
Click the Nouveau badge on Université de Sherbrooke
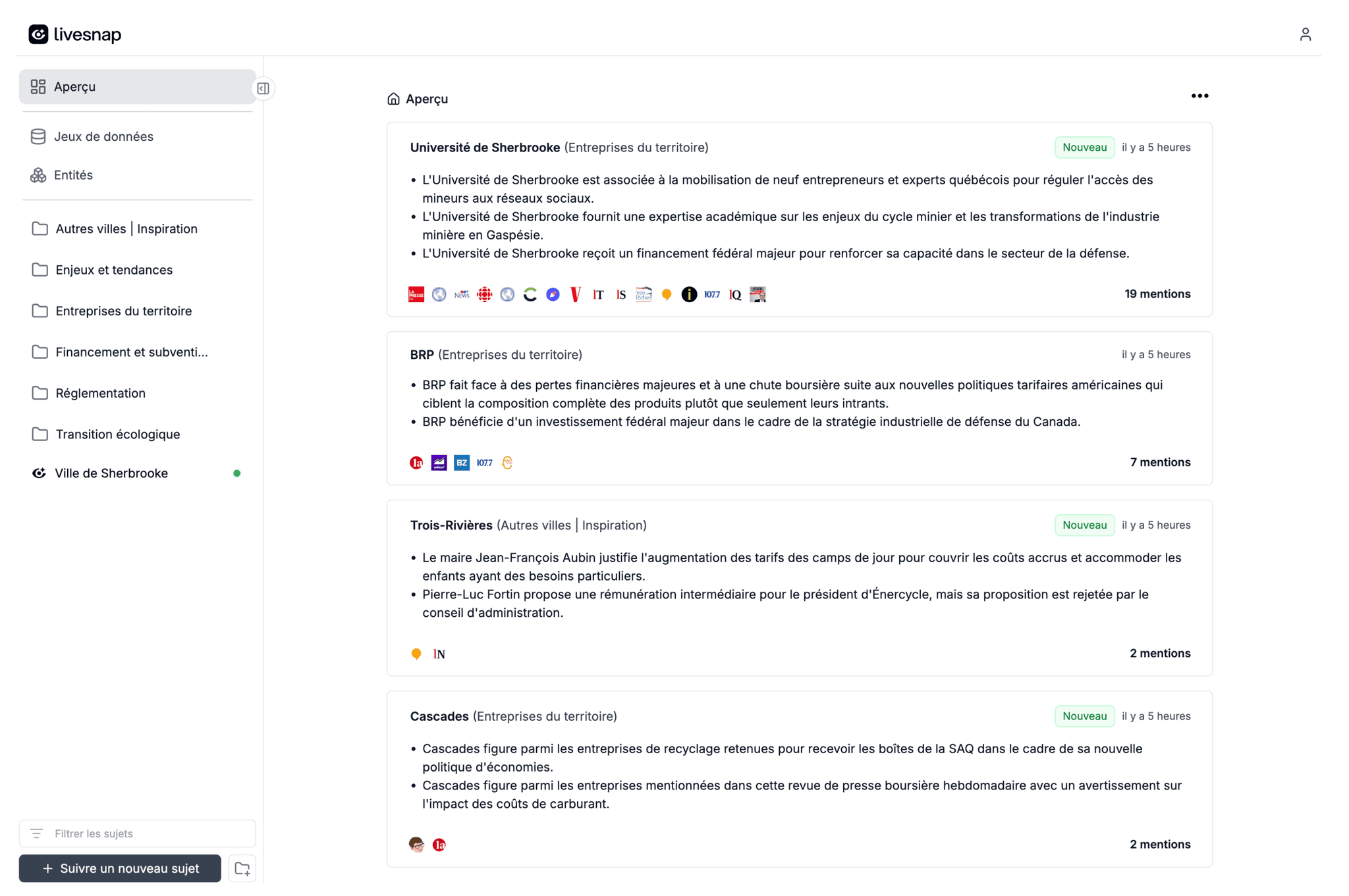tap(1084, 147)
